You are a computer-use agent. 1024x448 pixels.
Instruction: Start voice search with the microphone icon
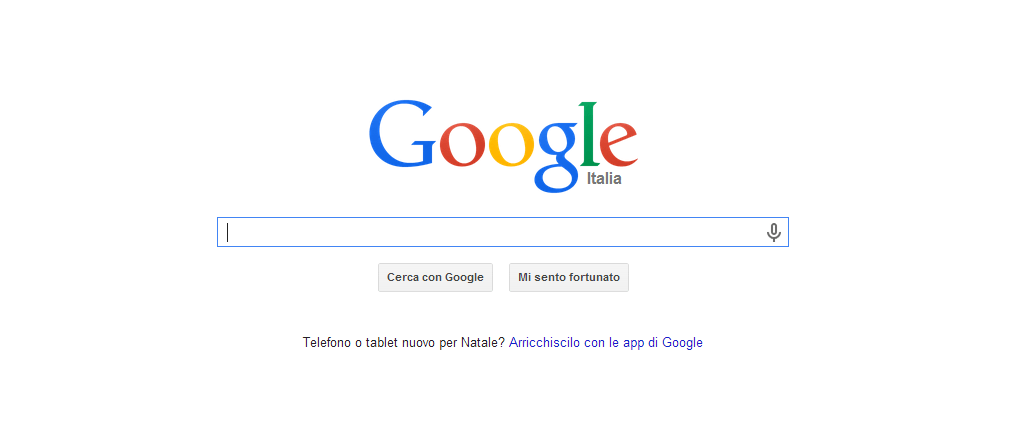click(774, 232)
